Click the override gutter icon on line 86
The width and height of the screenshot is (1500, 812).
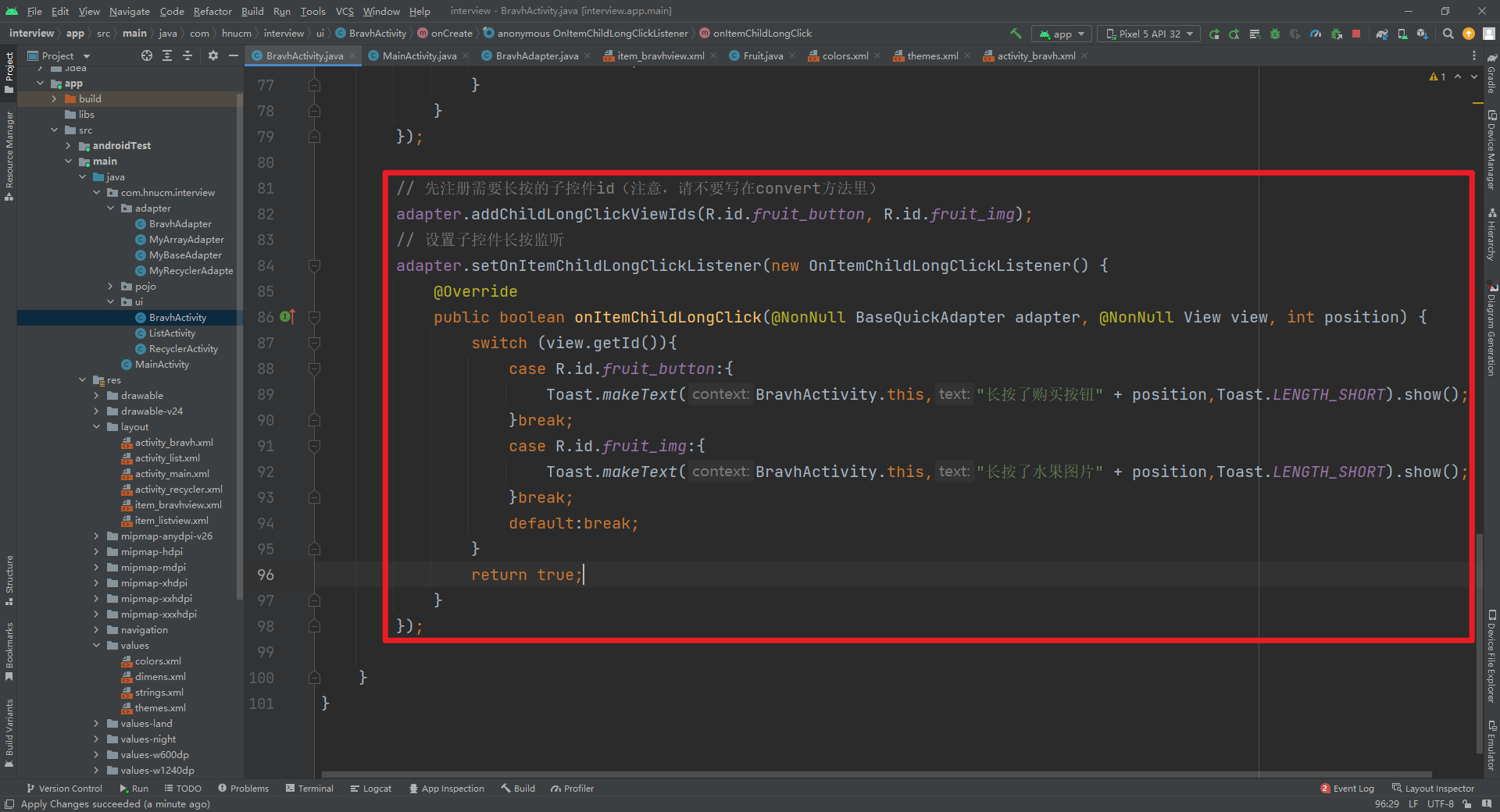[287, 316]
